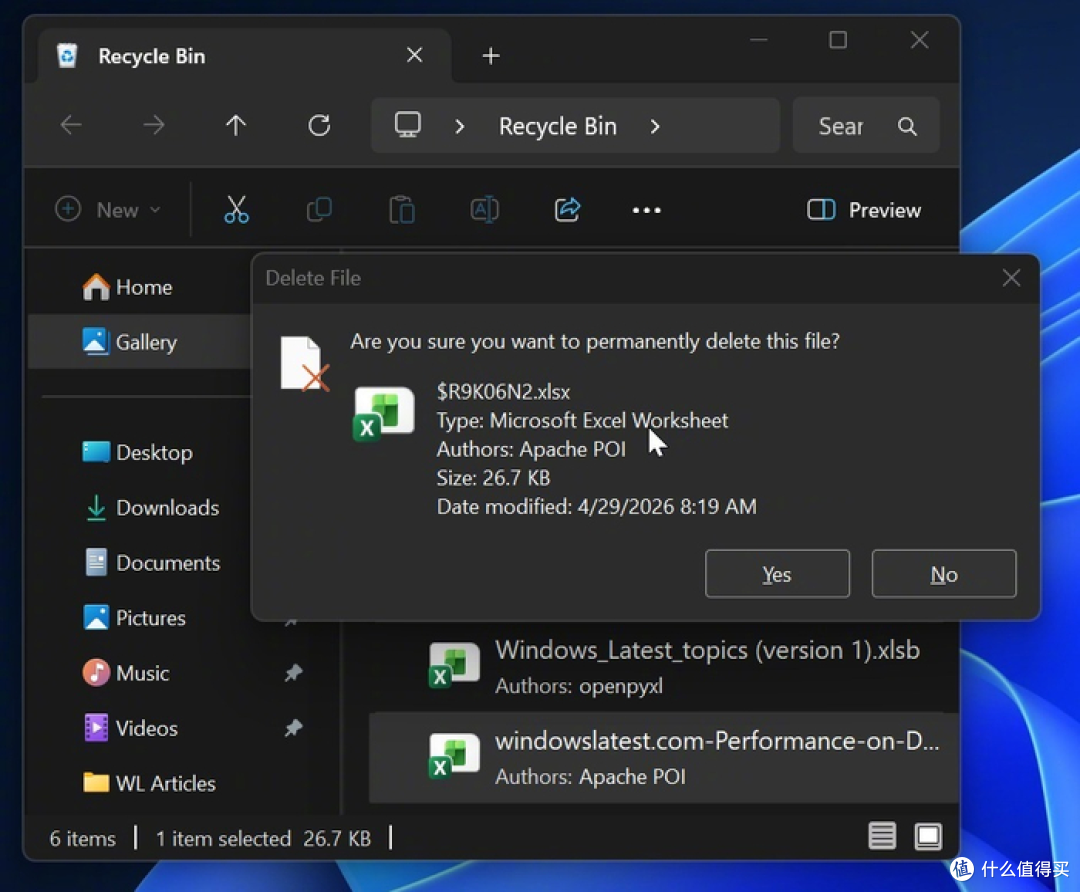Click 1 item selected status text
Viewport: 1080px width, 892px height.
point(223,838)
